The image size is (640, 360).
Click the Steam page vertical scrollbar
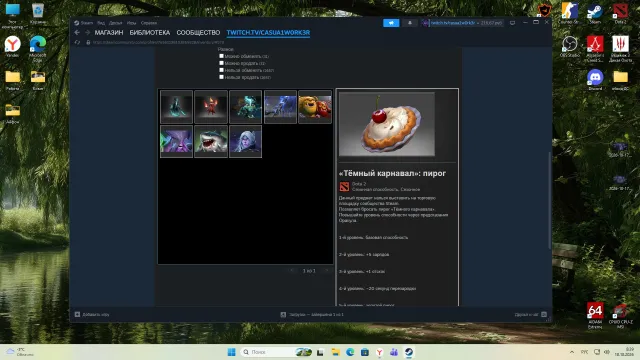(549, 200)
